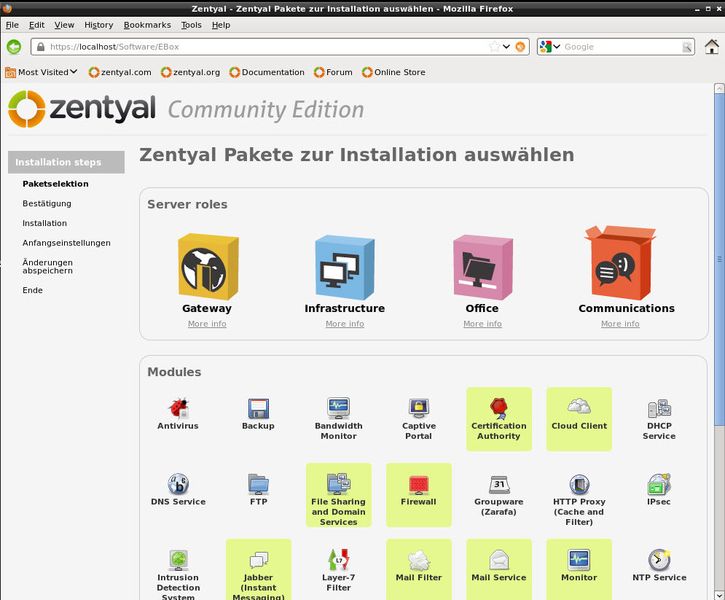The image size is (725, 600).
Task: Open the File menu
Action: (x=12, y=25)
